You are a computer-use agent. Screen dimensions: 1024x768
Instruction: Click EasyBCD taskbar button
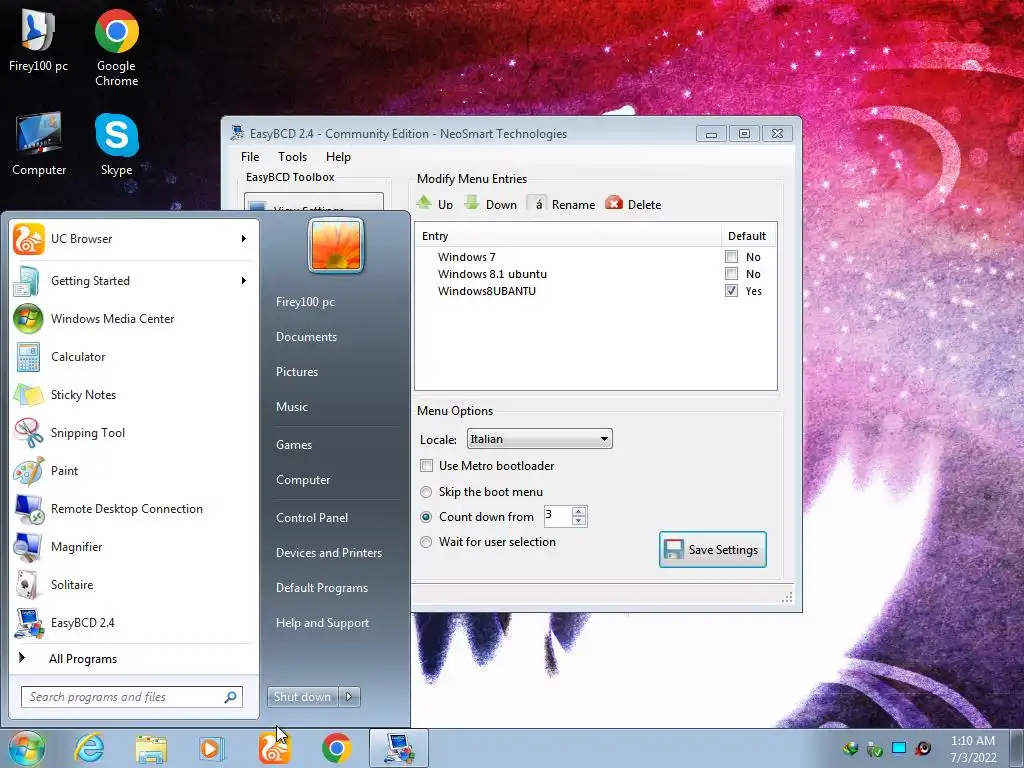point(399,748)
